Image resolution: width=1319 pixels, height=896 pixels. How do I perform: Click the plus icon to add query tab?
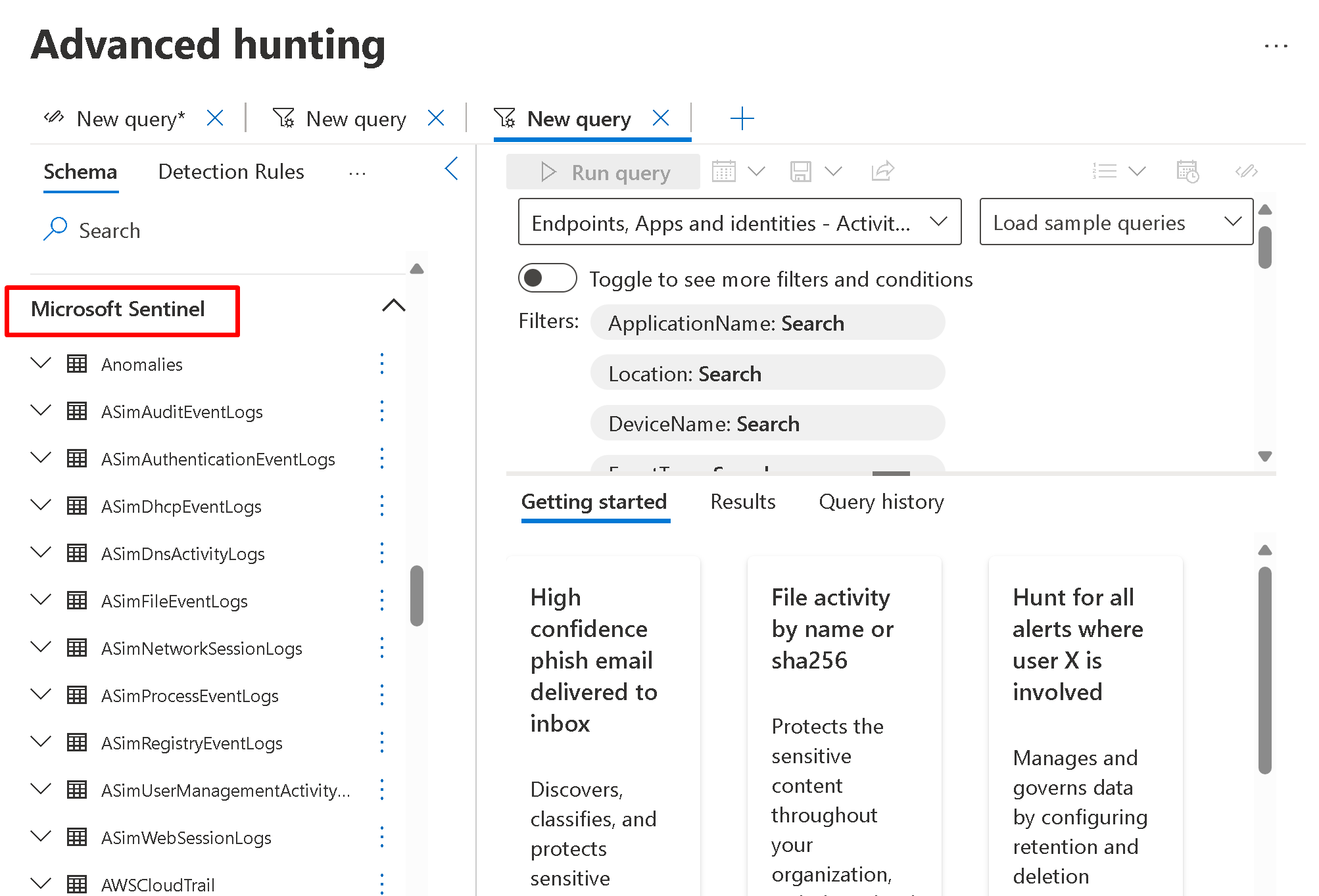tap(742, 119)
